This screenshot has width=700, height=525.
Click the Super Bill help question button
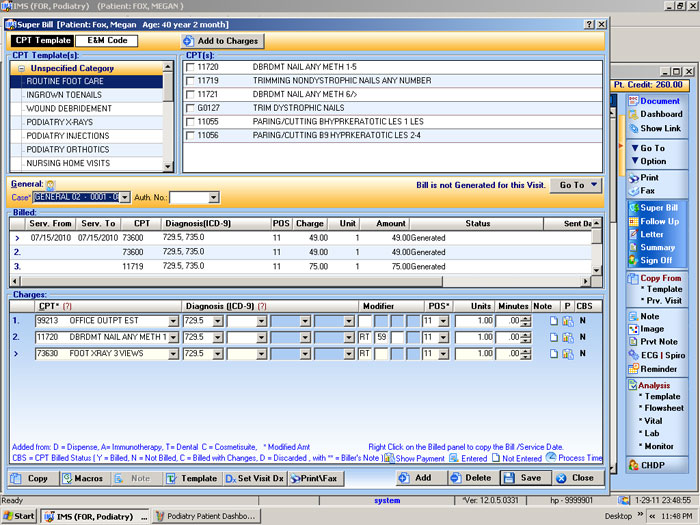coord(589,25)
